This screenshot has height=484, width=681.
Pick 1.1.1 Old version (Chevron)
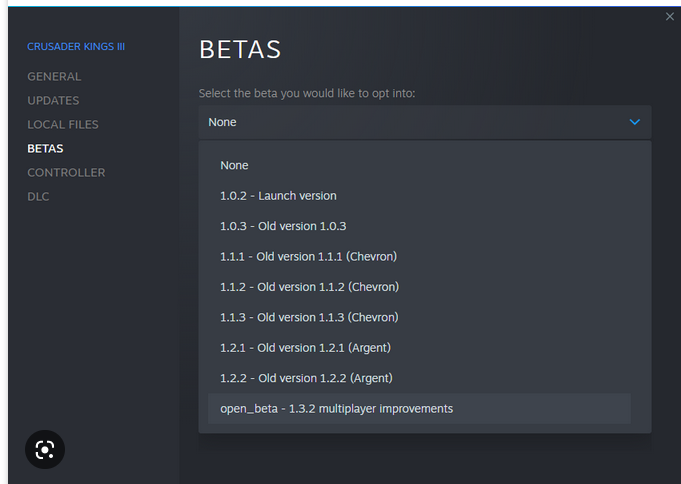coord(308,257)
